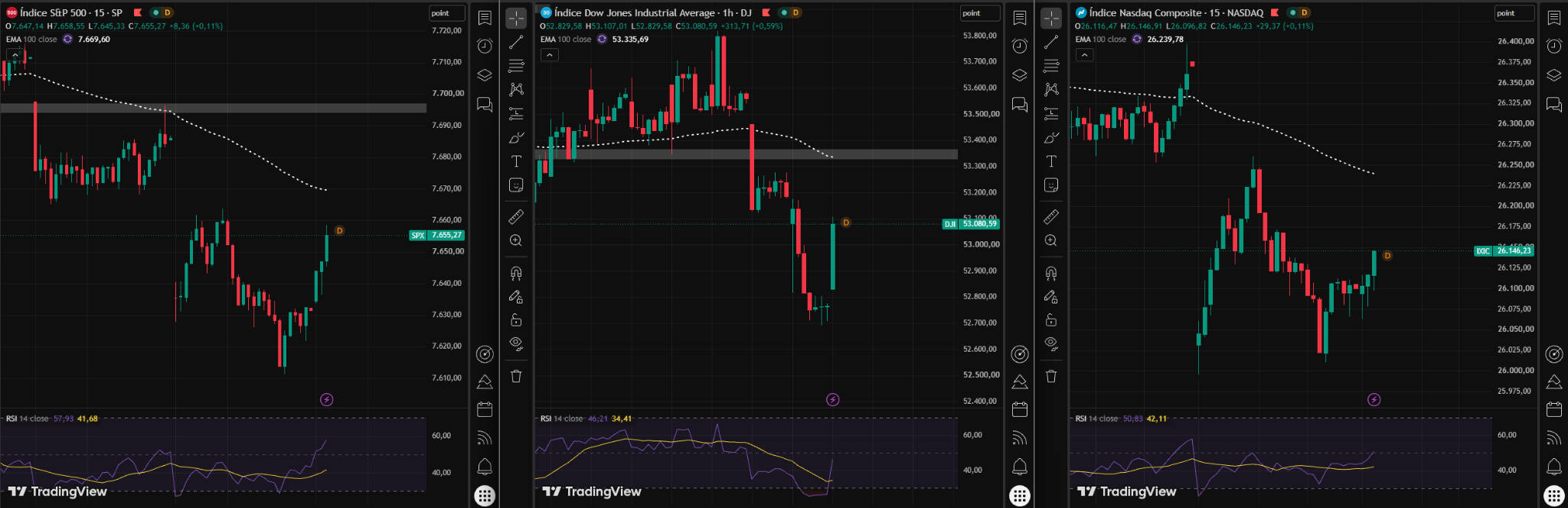Open the chat bubbles icon right of the S&P 500 chart
This screenshot has width=1568, height=508.
(x=485, y=104)
